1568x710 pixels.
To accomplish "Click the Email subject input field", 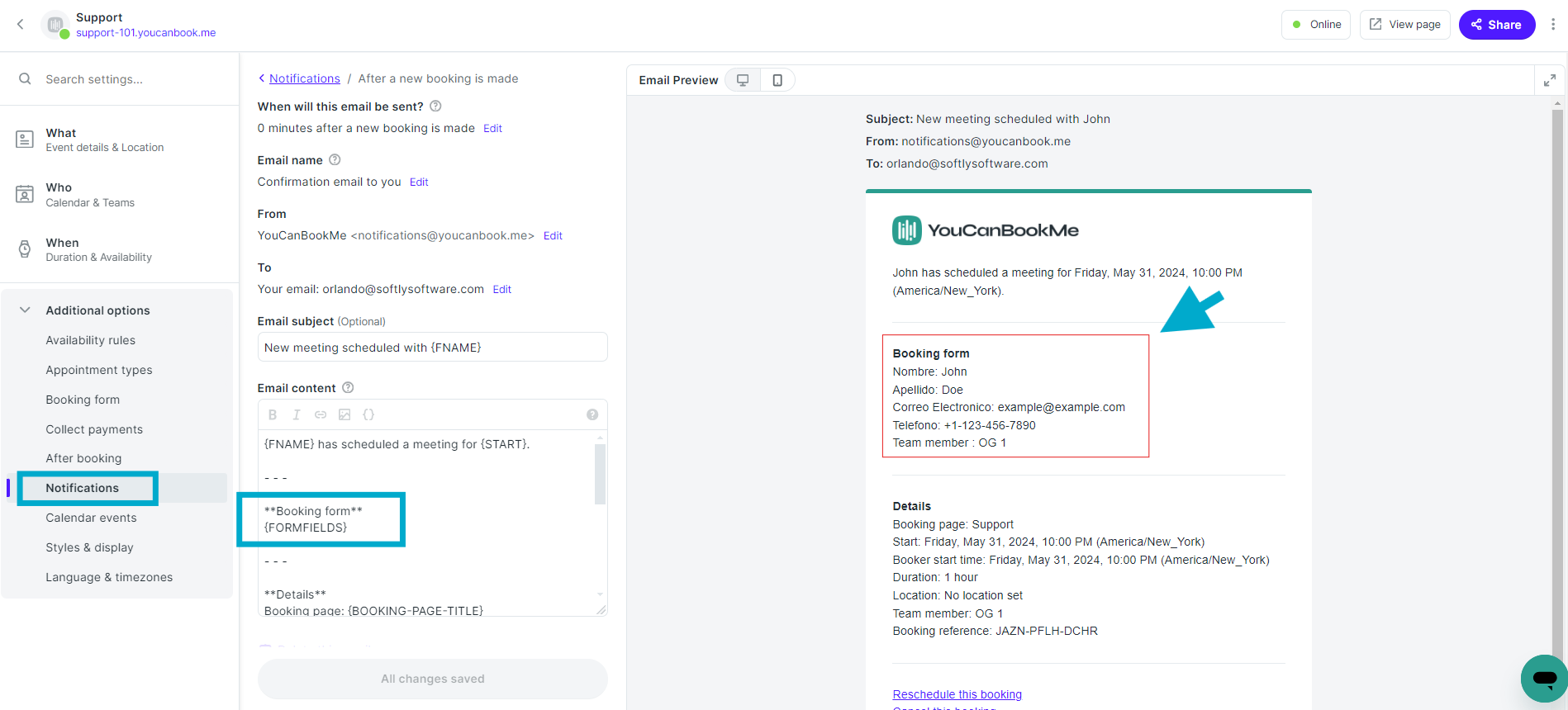I will pos(433,348).
